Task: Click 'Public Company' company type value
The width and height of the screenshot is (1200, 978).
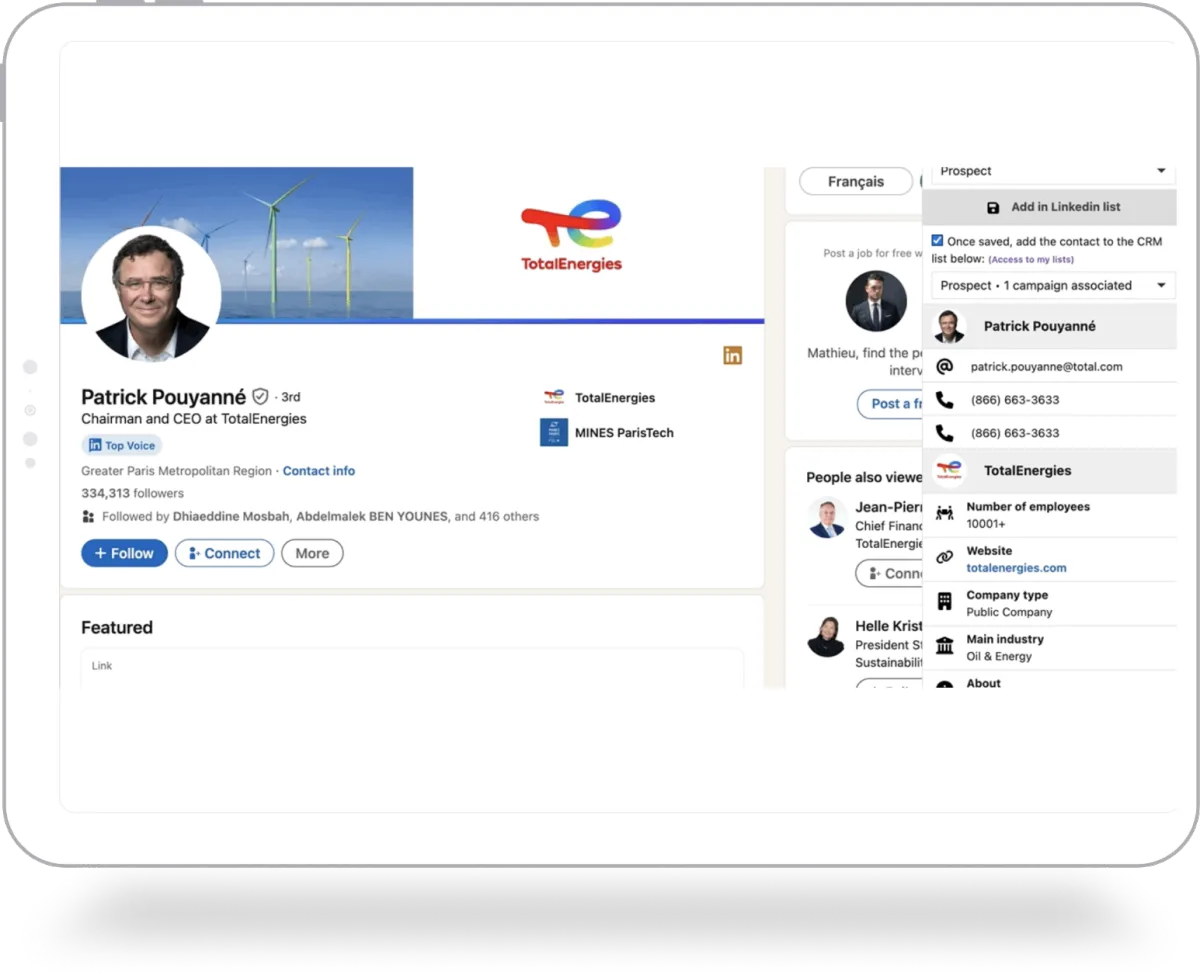Action: 1009,612
